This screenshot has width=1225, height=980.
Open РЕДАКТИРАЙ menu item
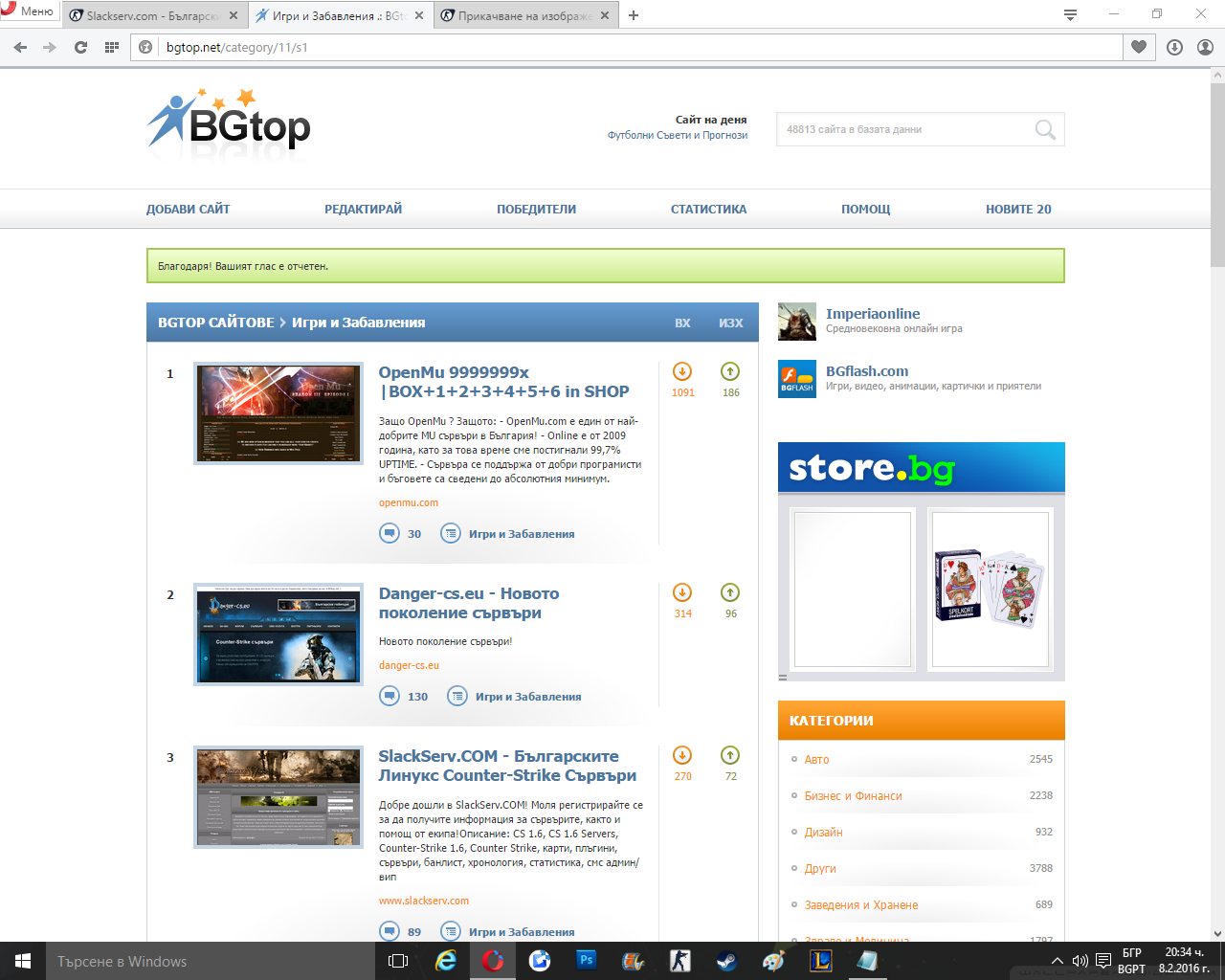(363, 209)
